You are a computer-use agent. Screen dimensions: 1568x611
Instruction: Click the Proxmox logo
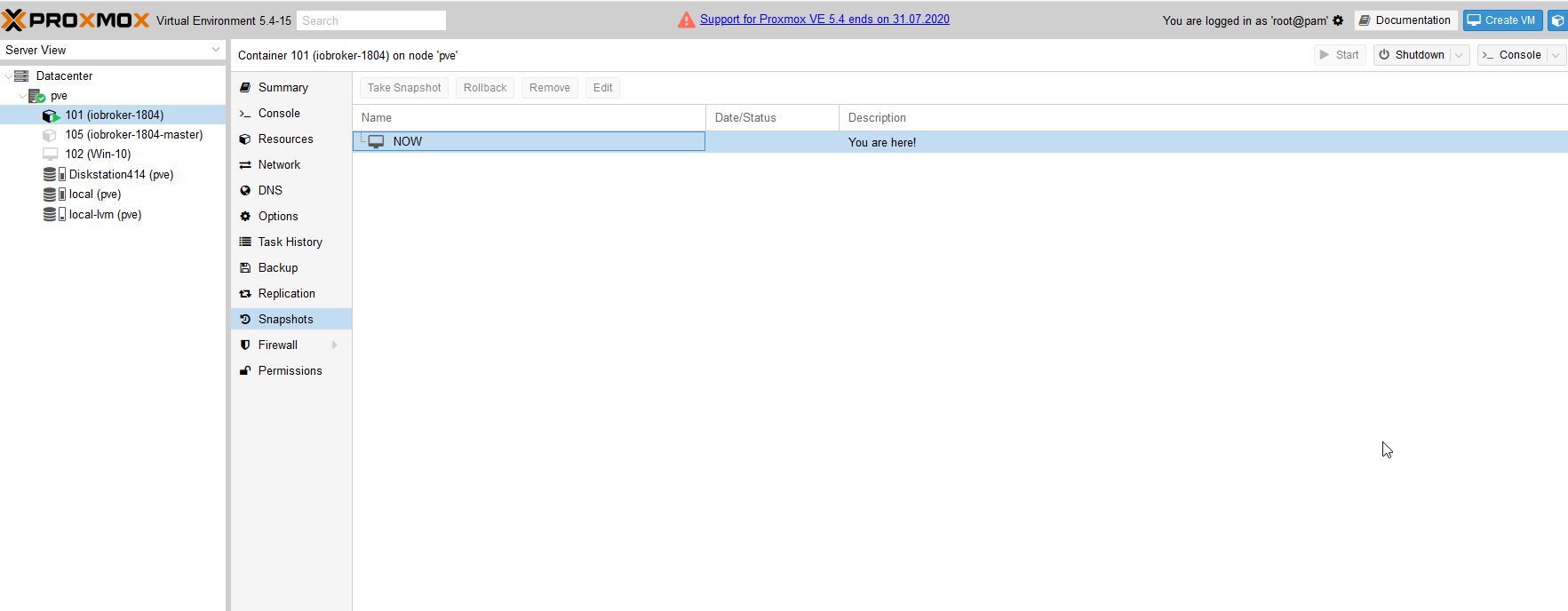pyautogui.click(x=76, y=20)
